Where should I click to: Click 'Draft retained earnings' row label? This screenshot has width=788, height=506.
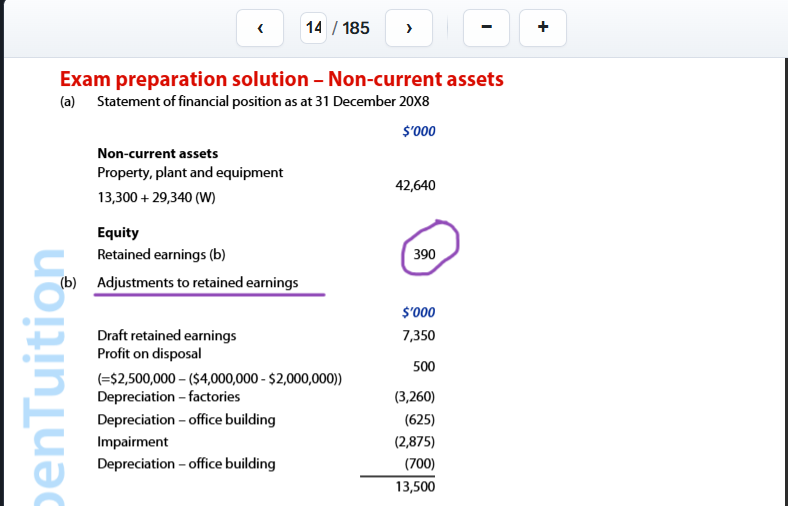pos(167,336)
